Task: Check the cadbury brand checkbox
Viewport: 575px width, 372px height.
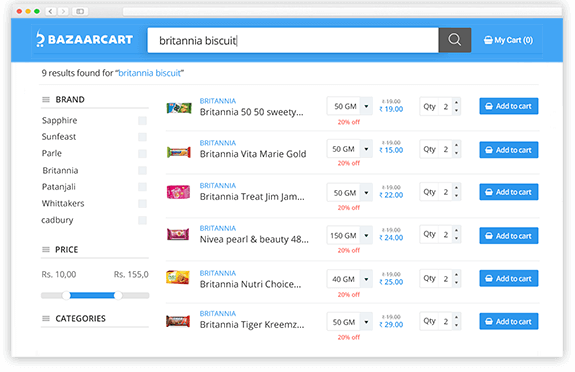Action: pyautogui.click(x=143, y=220)
